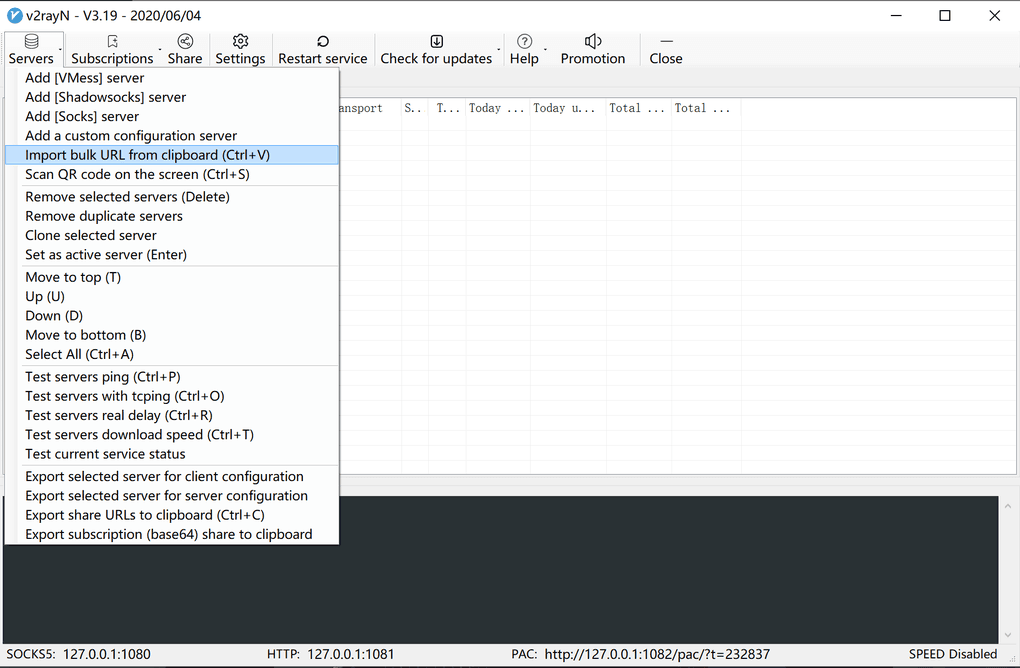Screen dimensions: 1020x668
Task: Select Scan QR code on the screen
Action: pyautogui.click(x=172, y=174)
